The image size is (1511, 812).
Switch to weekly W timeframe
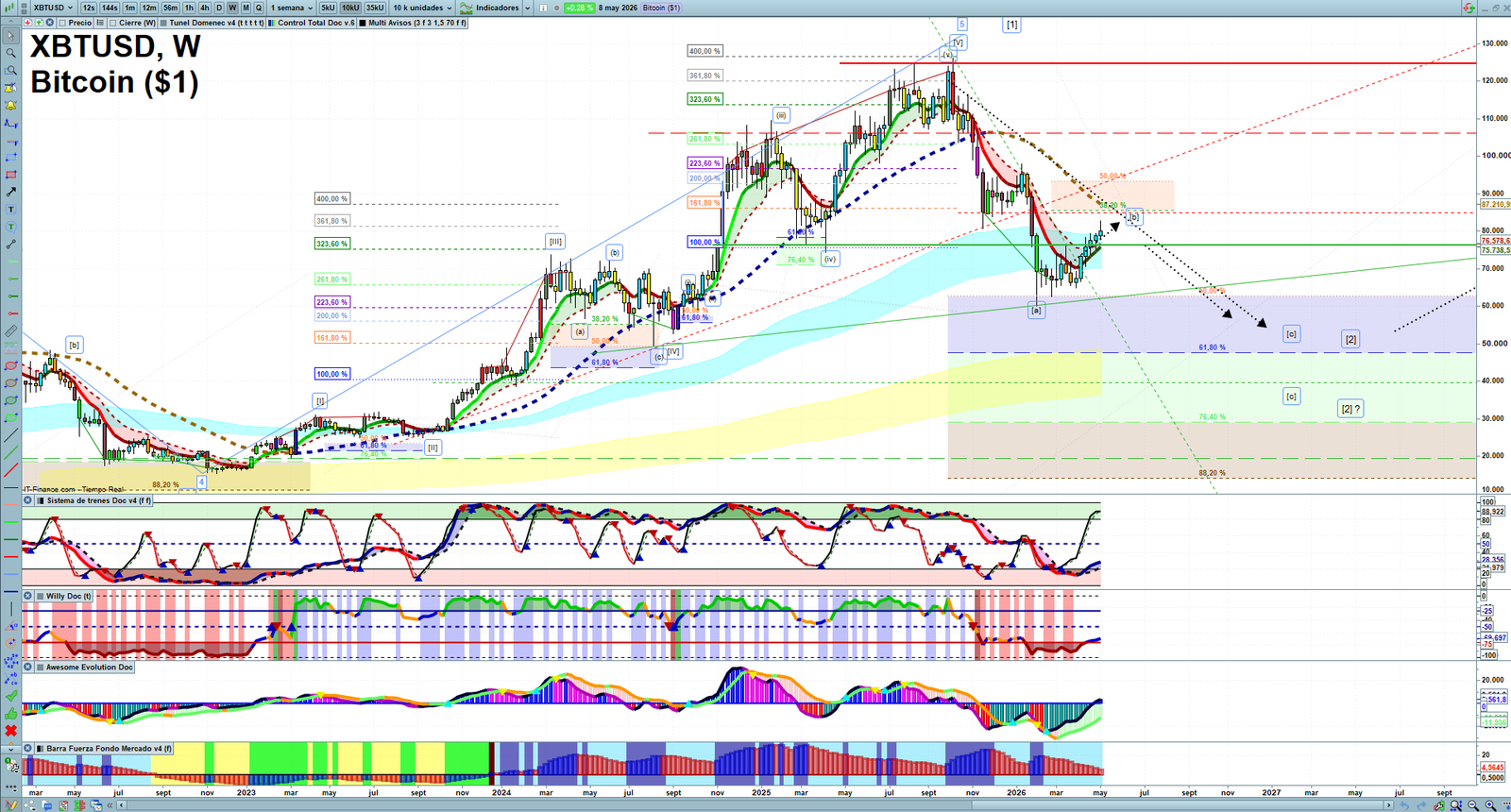point(232,8)
